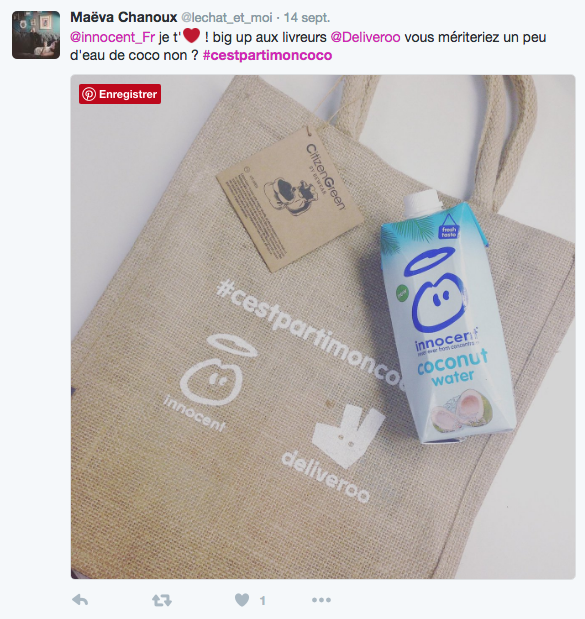The height and width of the screenshot is (619, 585).
Task: Click the reply arrow icon
Action: (80, 600)
